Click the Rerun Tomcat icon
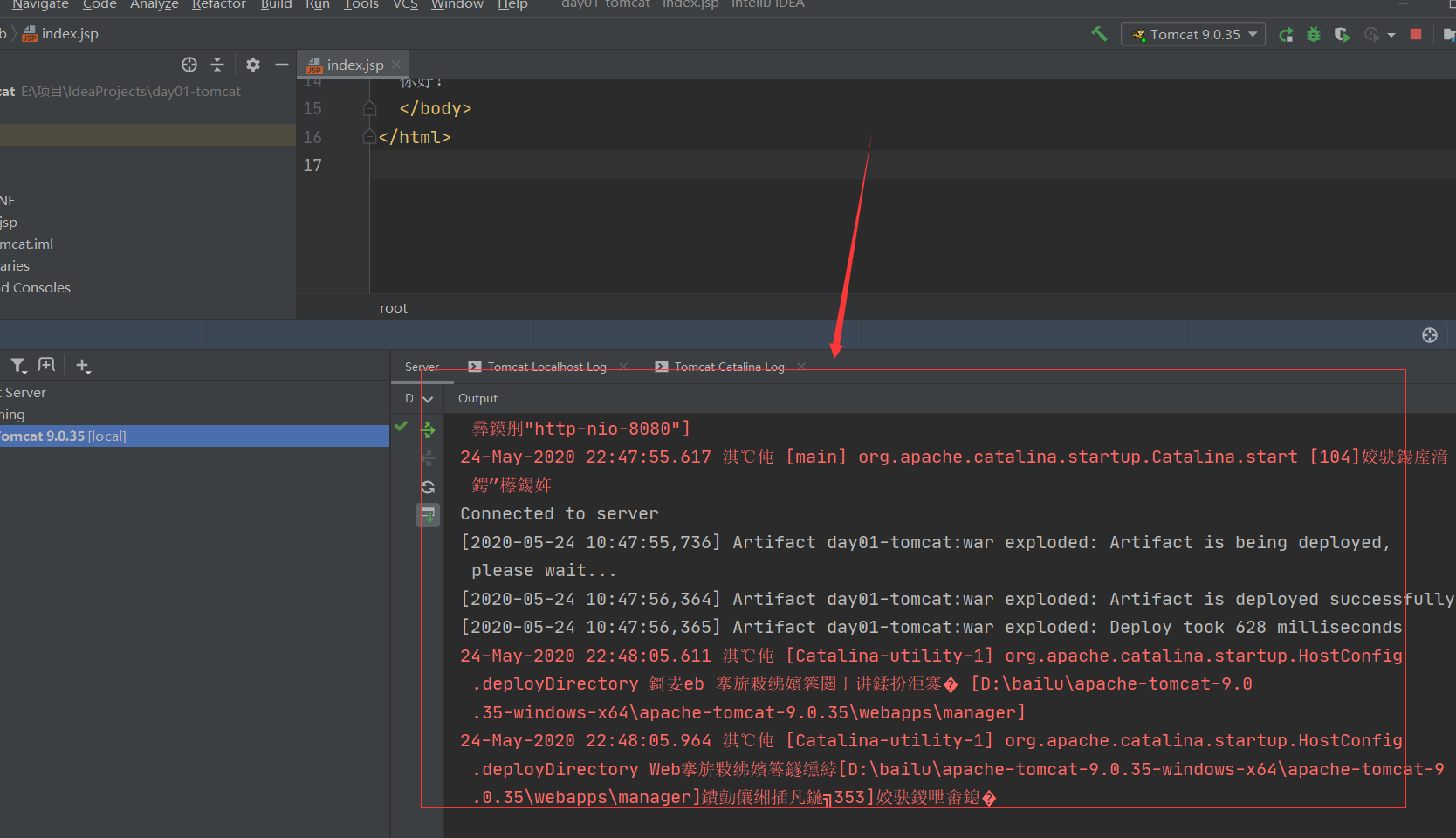This screenshot has height=838, width=1456. [x=1286, y=35]
